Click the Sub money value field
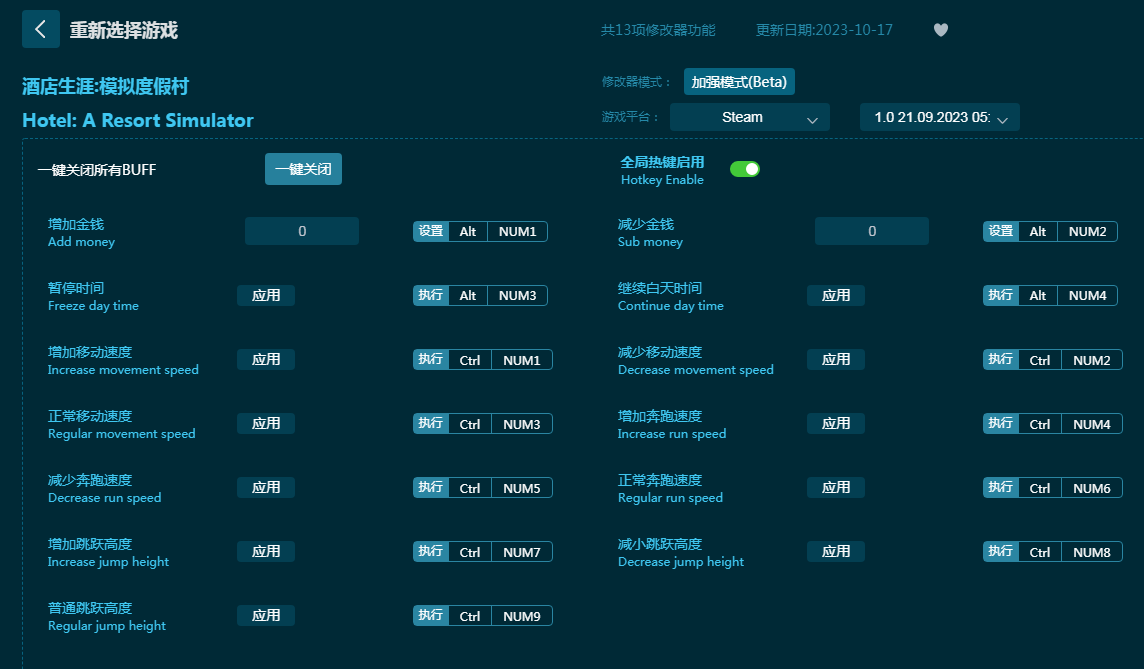The image size is (1144, 669). pyautogui.click(x=872, y=231)
